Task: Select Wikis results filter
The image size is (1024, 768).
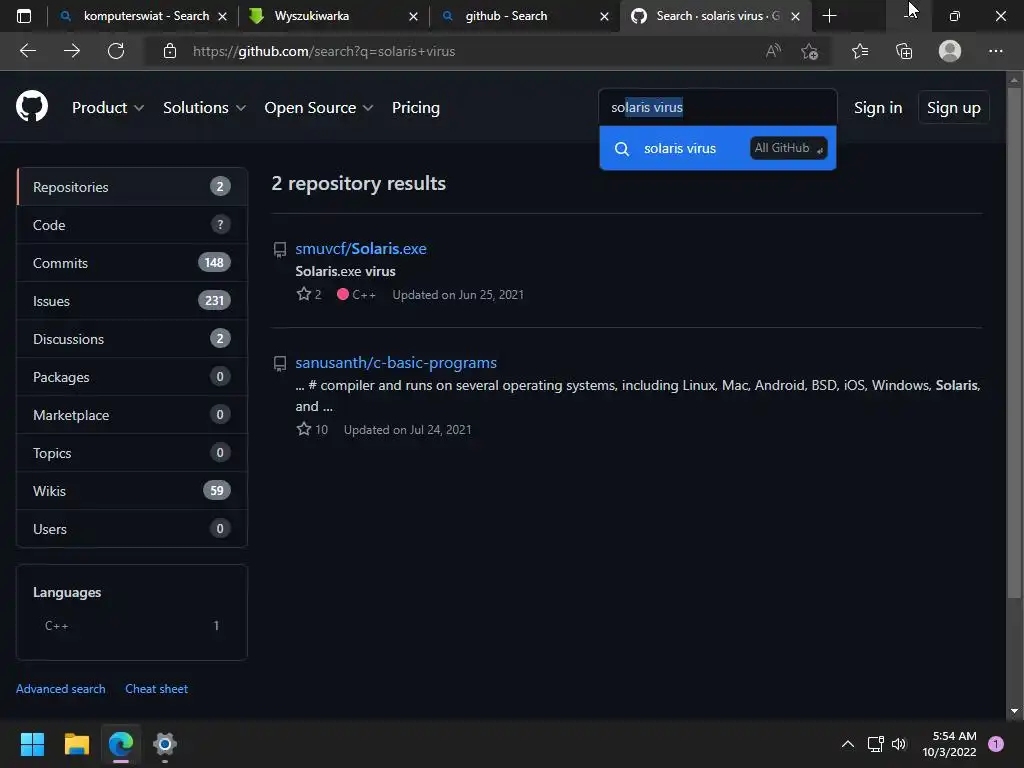Action: click(x=131, y=490)
